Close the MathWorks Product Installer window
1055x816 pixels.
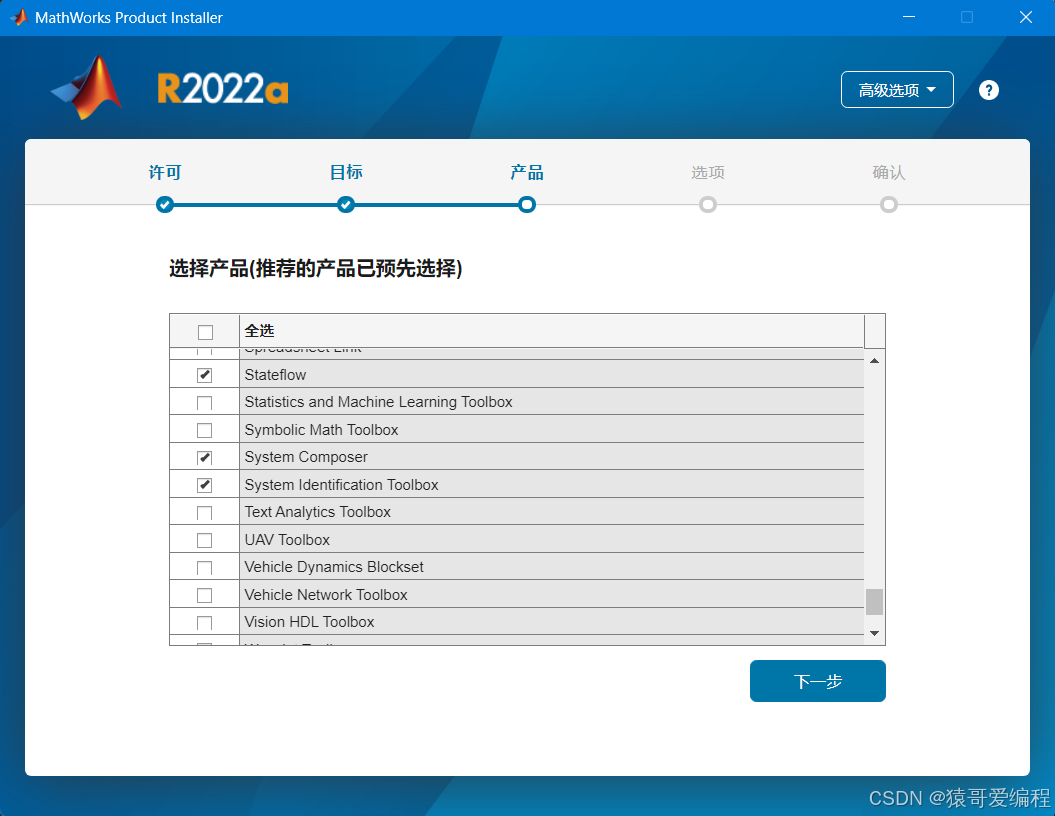1025,17
